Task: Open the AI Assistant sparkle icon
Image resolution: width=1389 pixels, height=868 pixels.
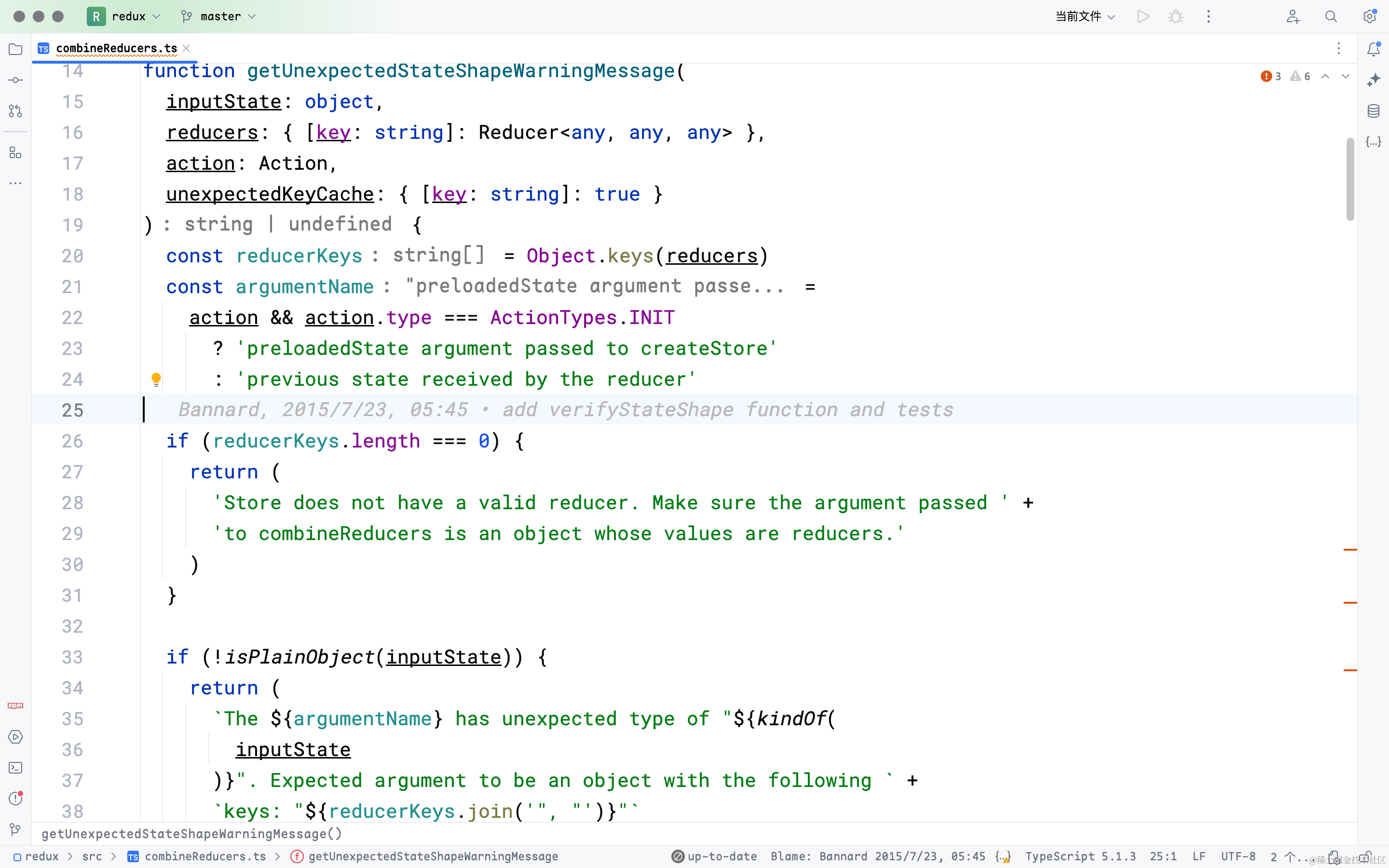Action: click(1374, 80)
